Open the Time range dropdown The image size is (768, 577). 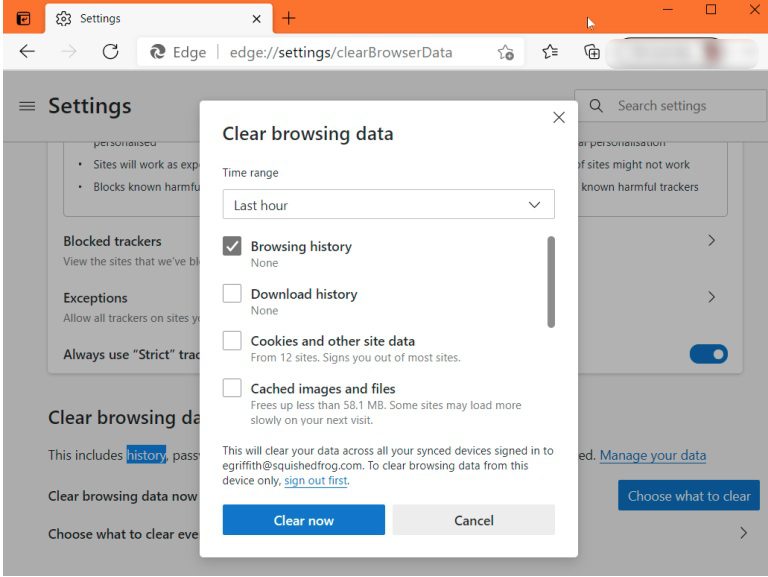pyautogui.click(x=388, y=205)
